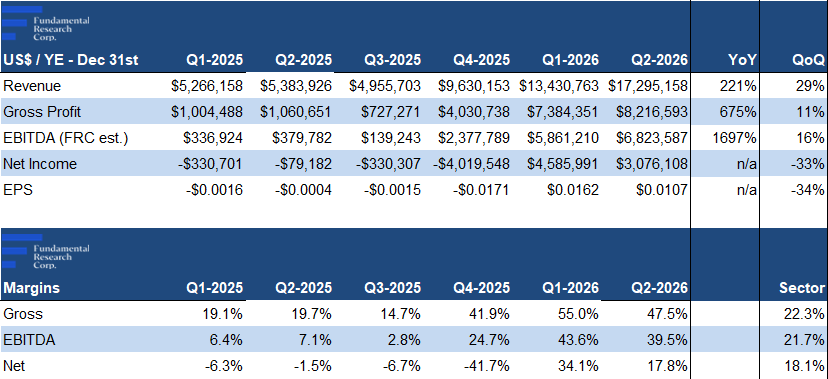Image resolution: width=828 pixels, height=379 pixels.
Task: Click the EPS row label
Action: 18,190
